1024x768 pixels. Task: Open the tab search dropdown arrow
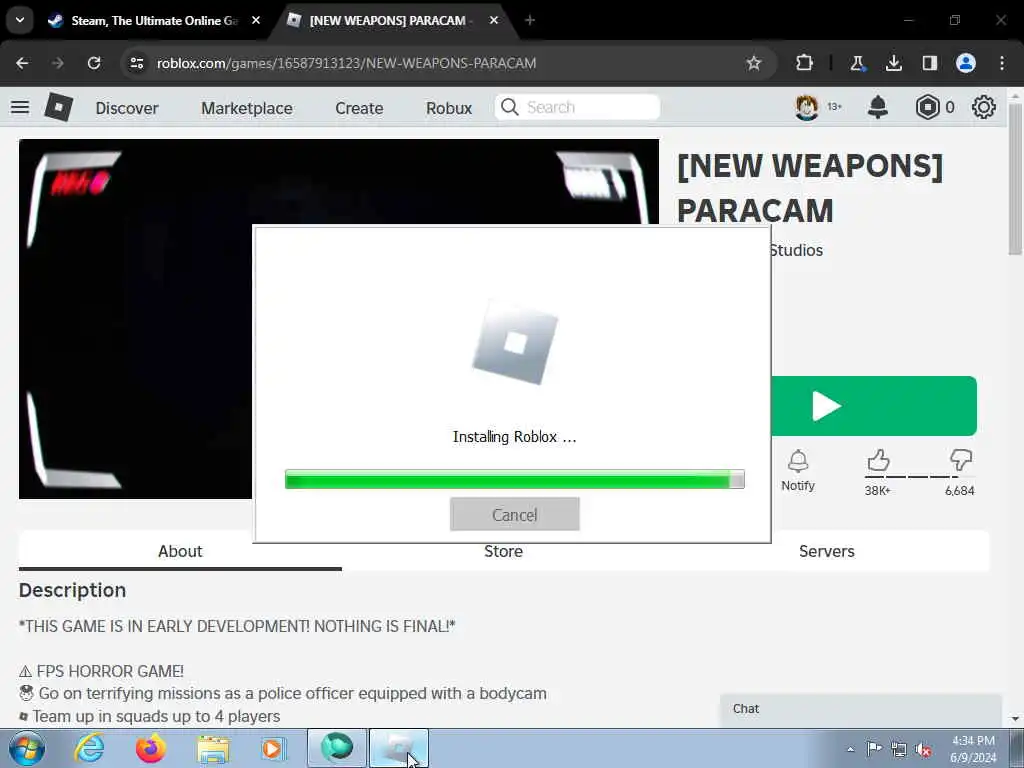coord(20,20)
